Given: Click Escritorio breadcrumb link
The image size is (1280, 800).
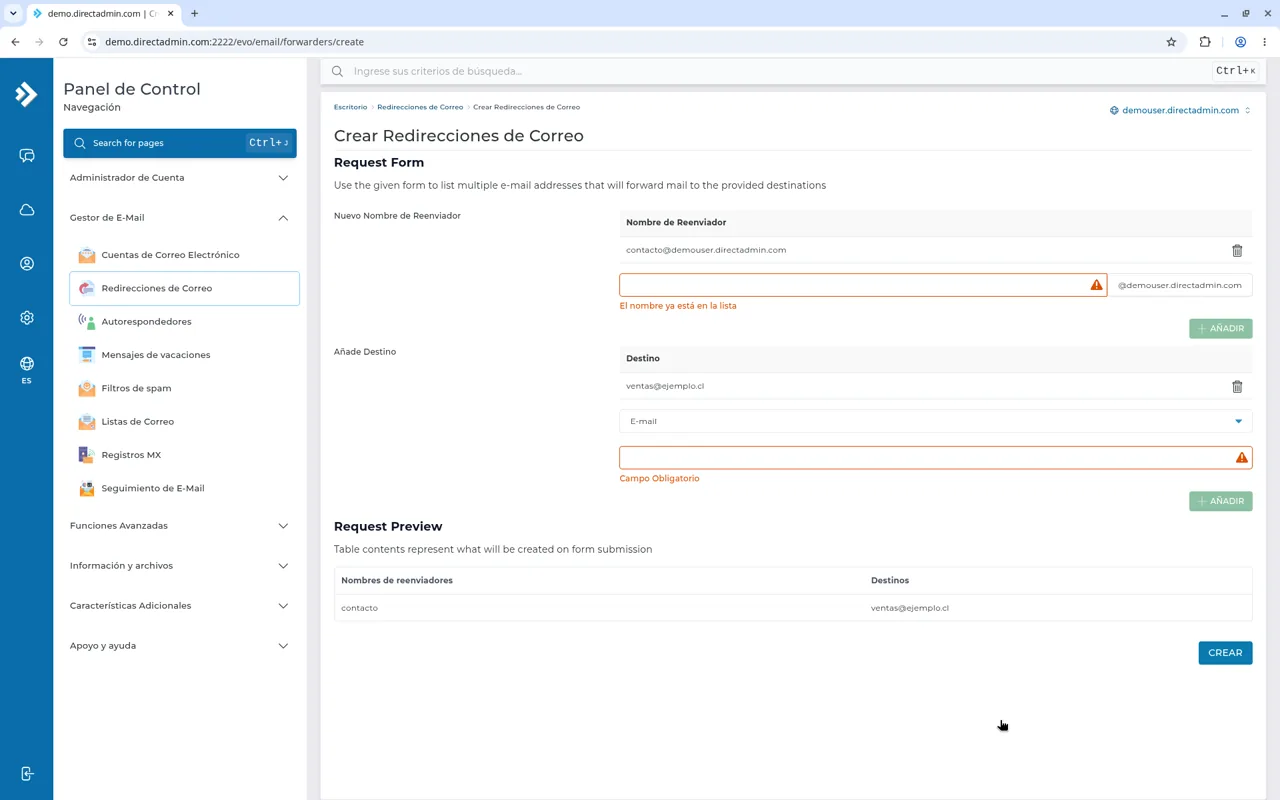Looking at the screenshot, I should [x=350, y=107].
